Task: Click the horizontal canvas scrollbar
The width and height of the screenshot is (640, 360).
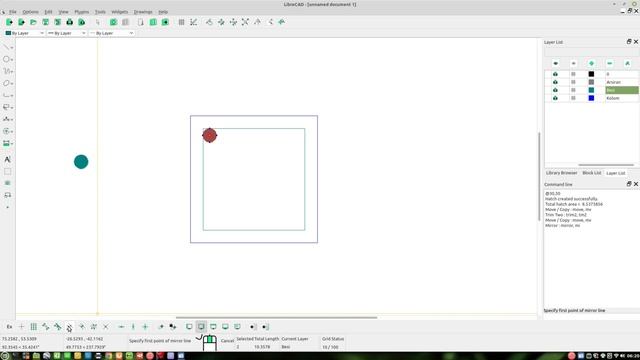Action: pyautogui.click(x=276, y=318)
